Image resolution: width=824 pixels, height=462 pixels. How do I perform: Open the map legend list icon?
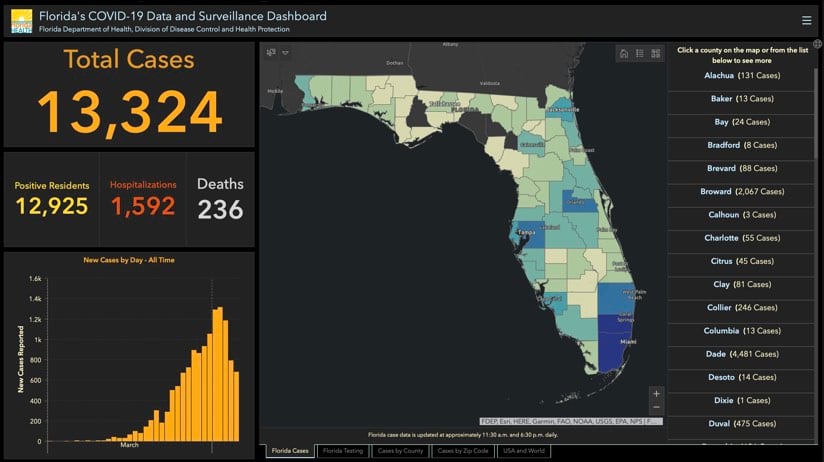640,54
